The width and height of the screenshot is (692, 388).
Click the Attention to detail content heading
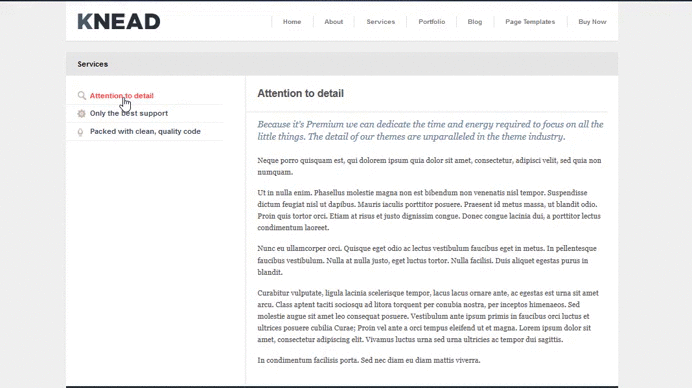[x=301, y=94]
